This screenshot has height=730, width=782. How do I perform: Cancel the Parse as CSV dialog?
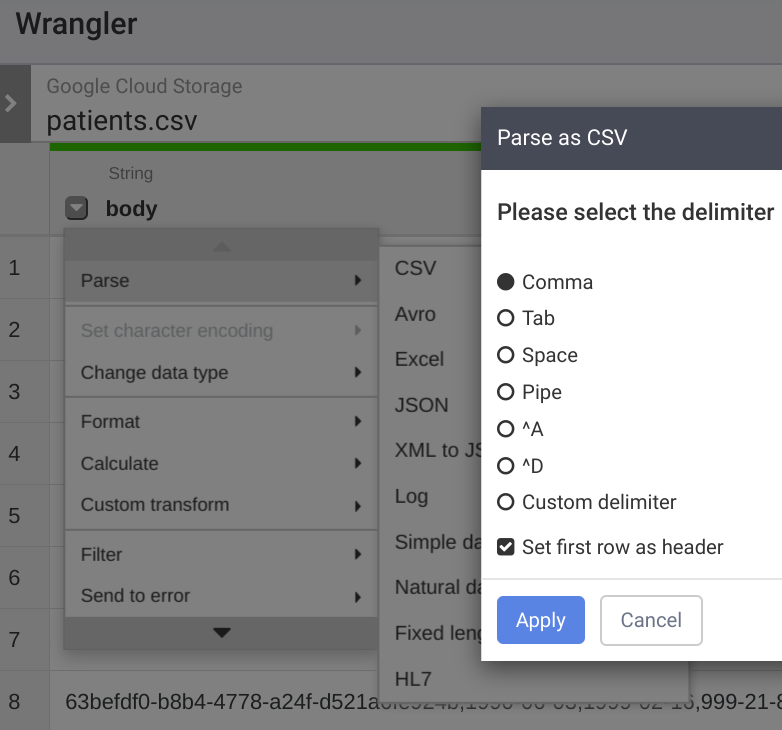point(651,620)
